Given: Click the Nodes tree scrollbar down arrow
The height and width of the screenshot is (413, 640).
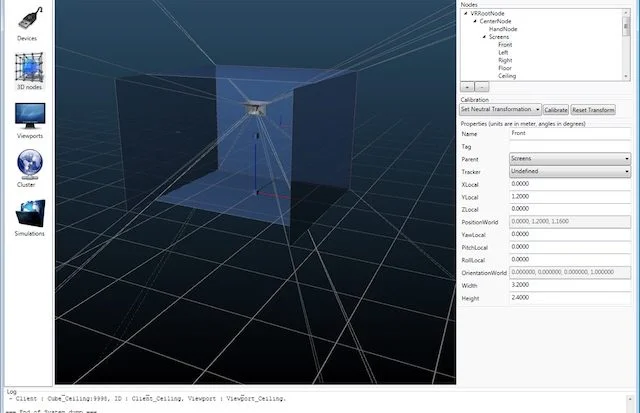Looking at the screenshot, I should click(626, 77).
